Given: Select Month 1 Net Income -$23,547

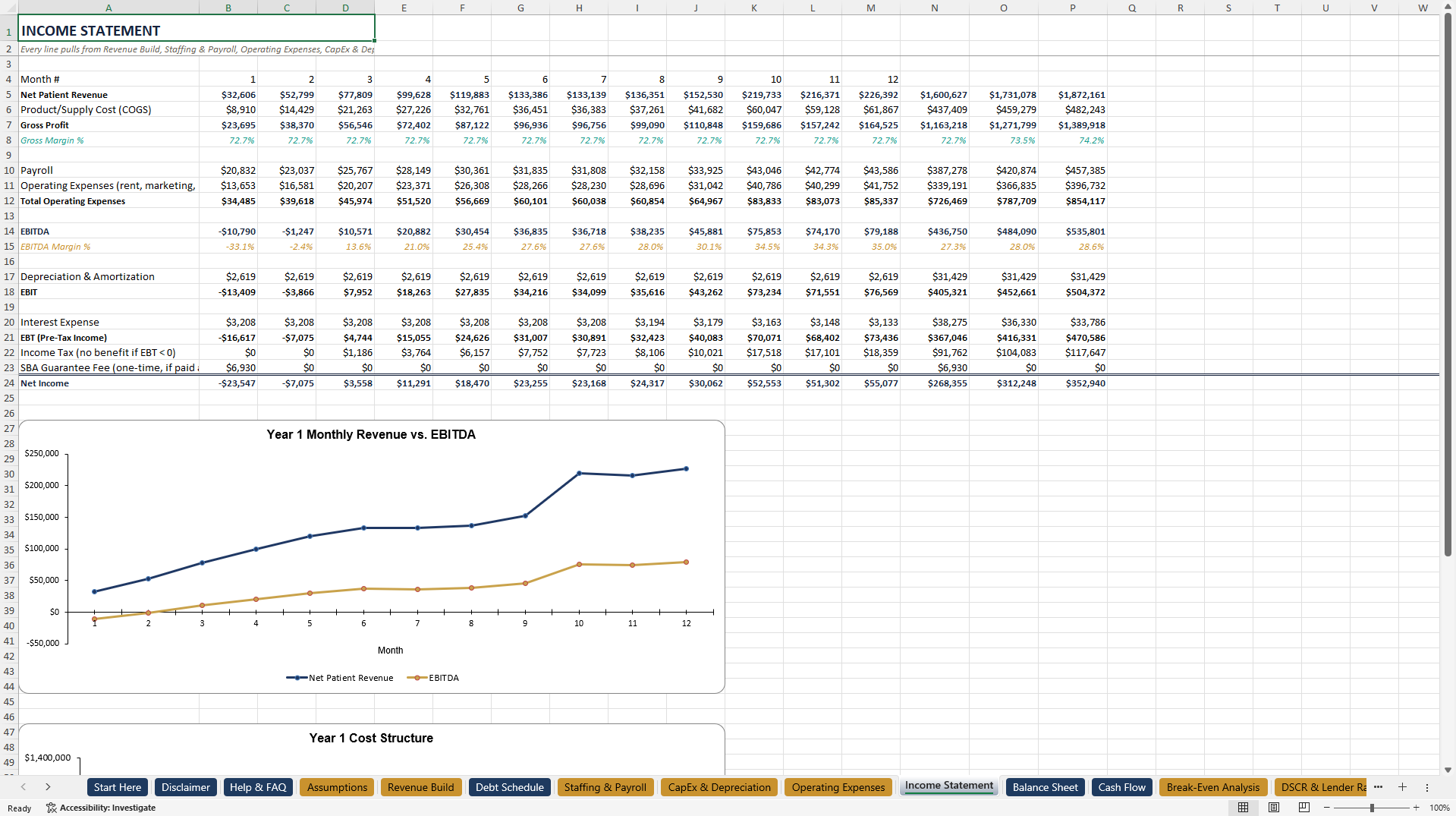Looking at the screenshot, I should click(228, 383).
